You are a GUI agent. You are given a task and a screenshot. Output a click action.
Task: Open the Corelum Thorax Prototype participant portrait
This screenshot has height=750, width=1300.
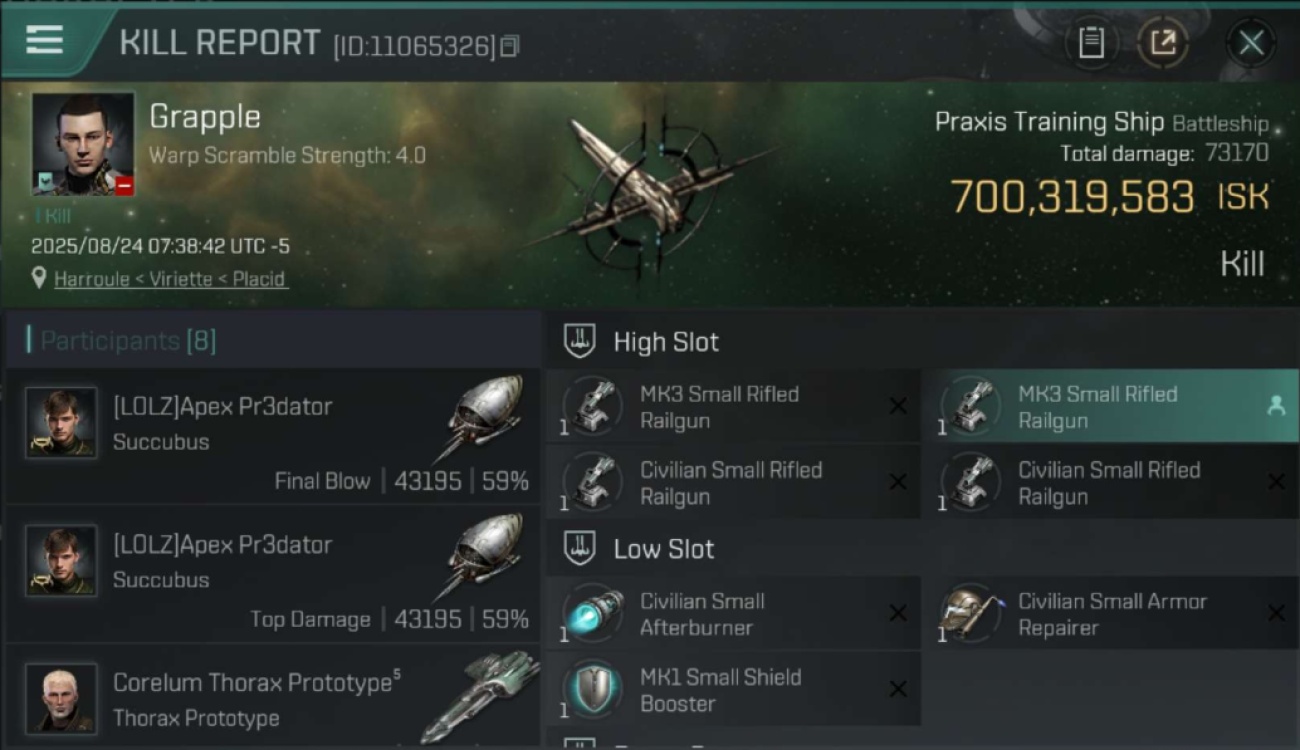tap(61, 697)
